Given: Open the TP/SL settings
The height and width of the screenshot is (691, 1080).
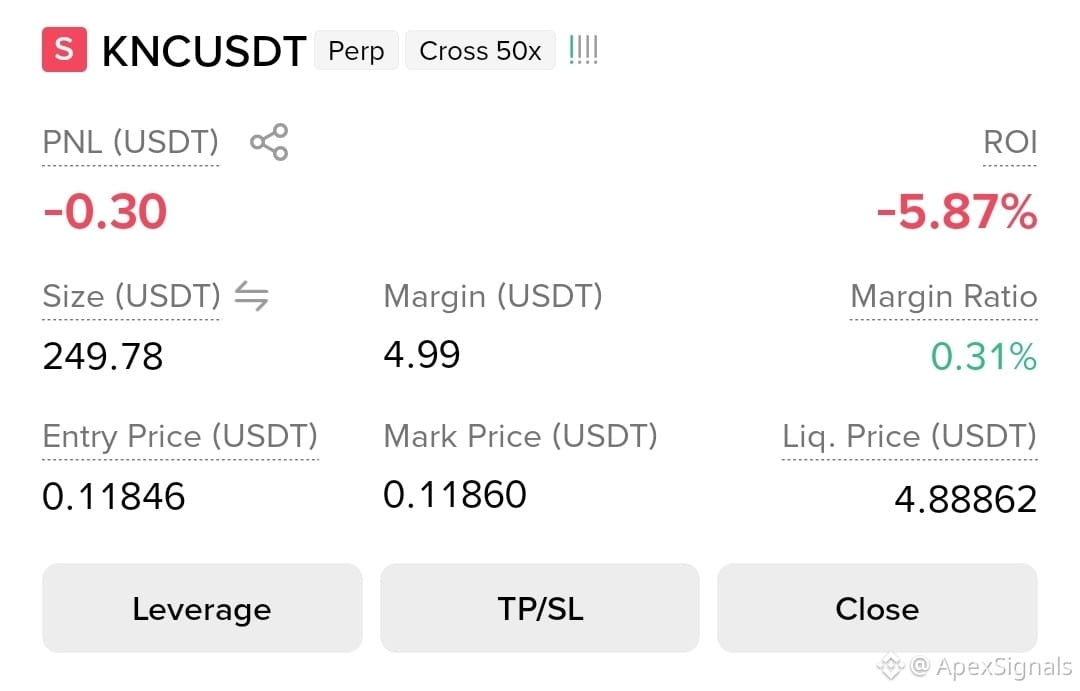Looking at the screenshot, I should click(540, 608).
